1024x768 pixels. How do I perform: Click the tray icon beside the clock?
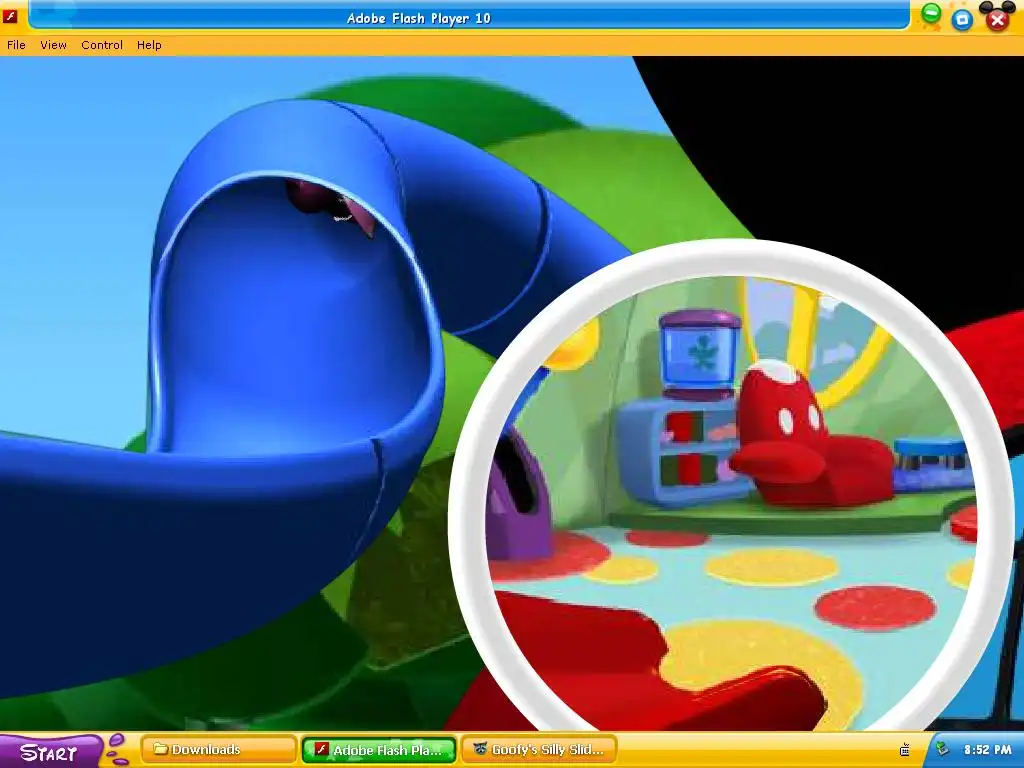(x=942, y=749)
